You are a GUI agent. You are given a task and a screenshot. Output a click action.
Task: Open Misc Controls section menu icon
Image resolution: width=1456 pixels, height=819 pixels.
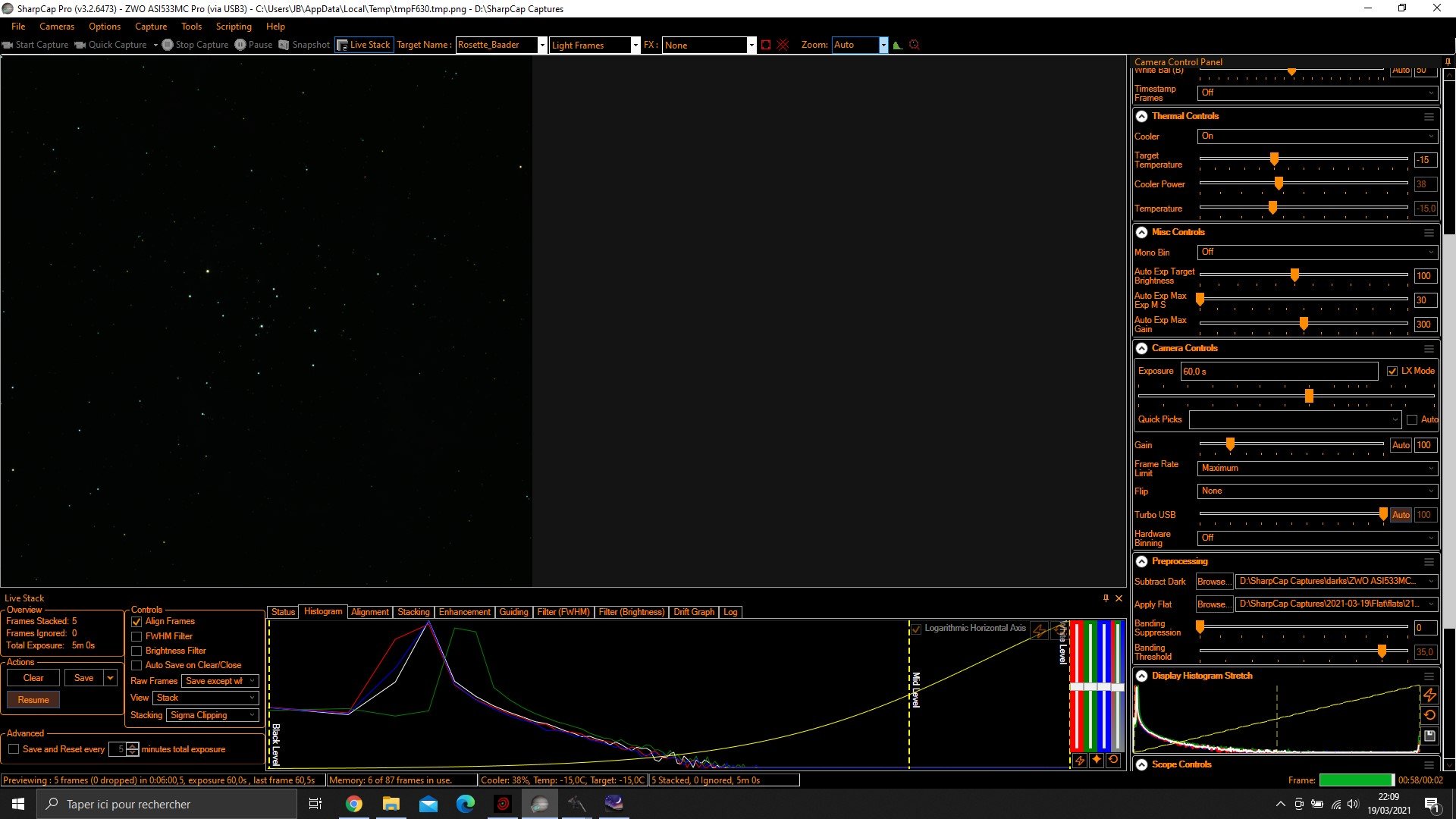1429,233
